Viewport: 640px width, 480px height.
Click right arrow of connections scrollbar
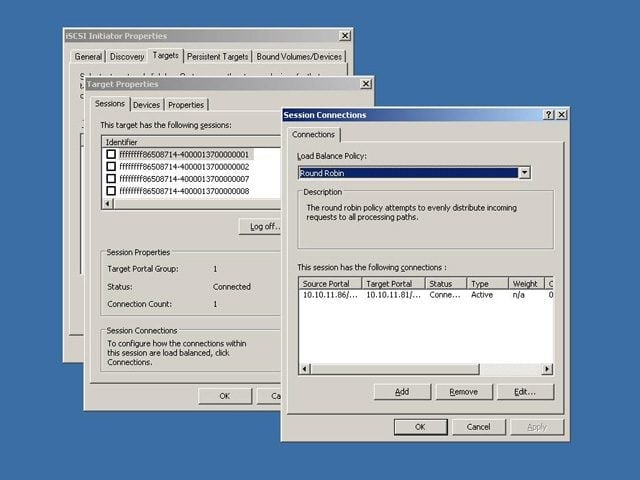pos(547,369)
